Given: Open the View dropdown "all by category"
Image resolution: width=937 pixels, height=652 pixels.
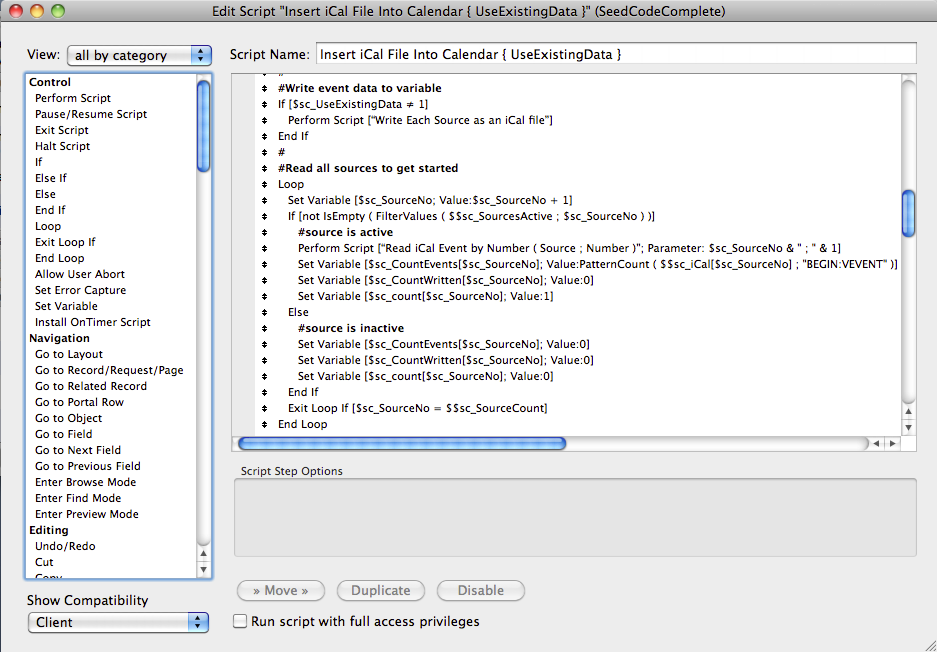Looking at the screenshot, I should [x=139, y=56].
